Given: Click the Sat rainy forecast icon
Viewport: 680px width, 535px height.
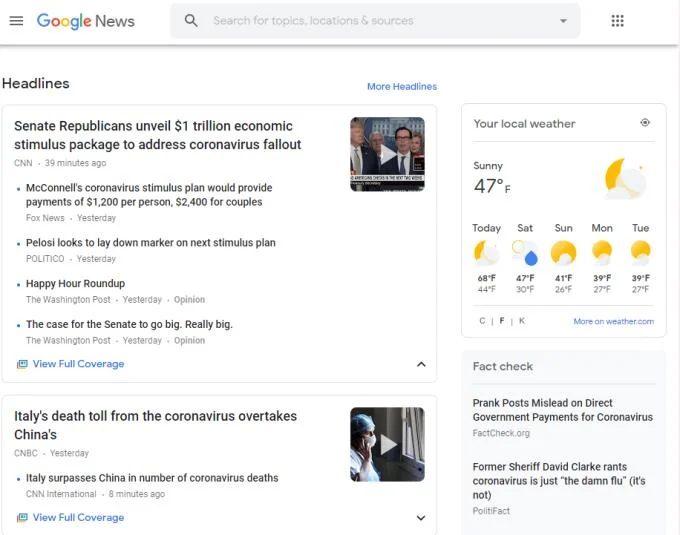Looking at the screenshot, I should (525, 253).
